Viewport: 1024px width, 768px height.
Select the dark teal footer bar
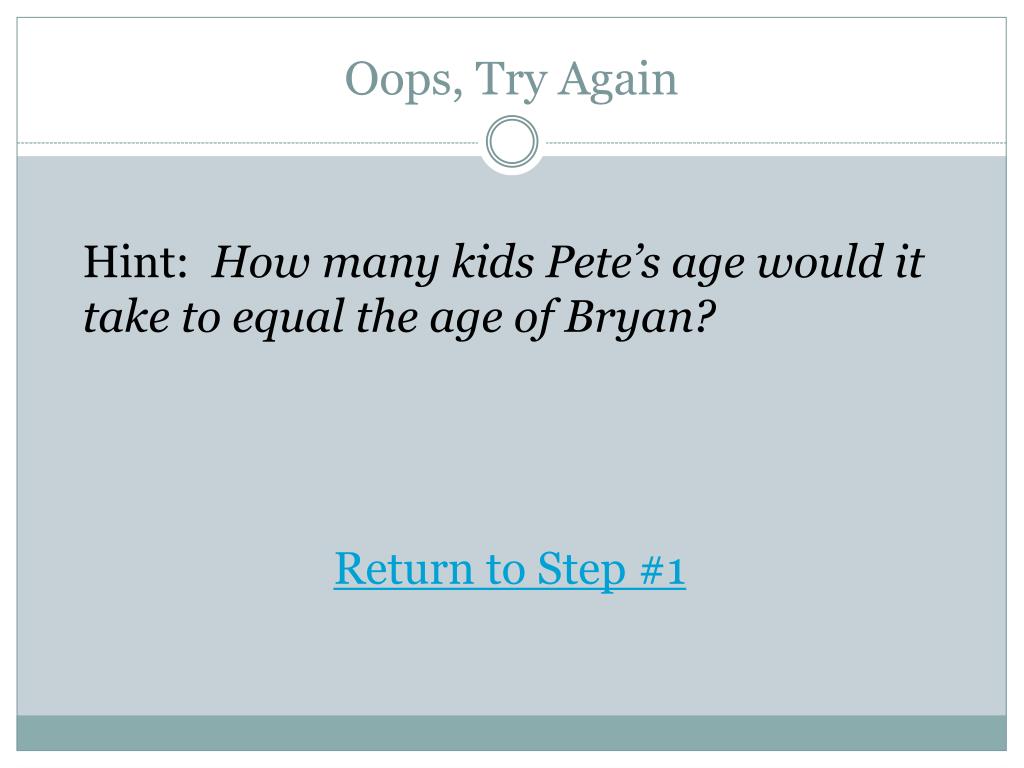[511, 733]
